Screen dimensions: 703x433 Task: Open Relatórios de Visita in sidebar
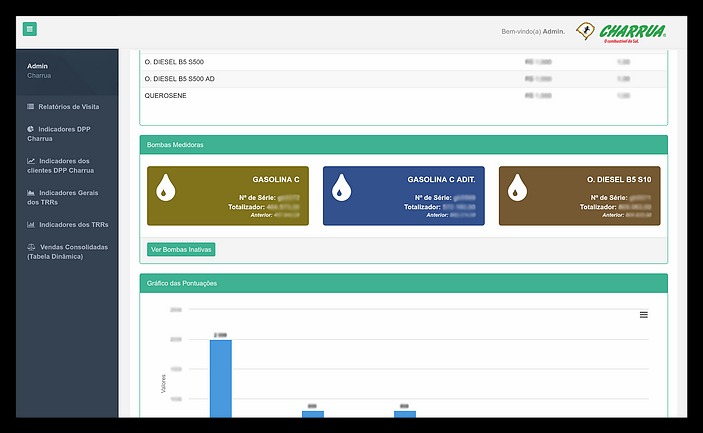69,106
